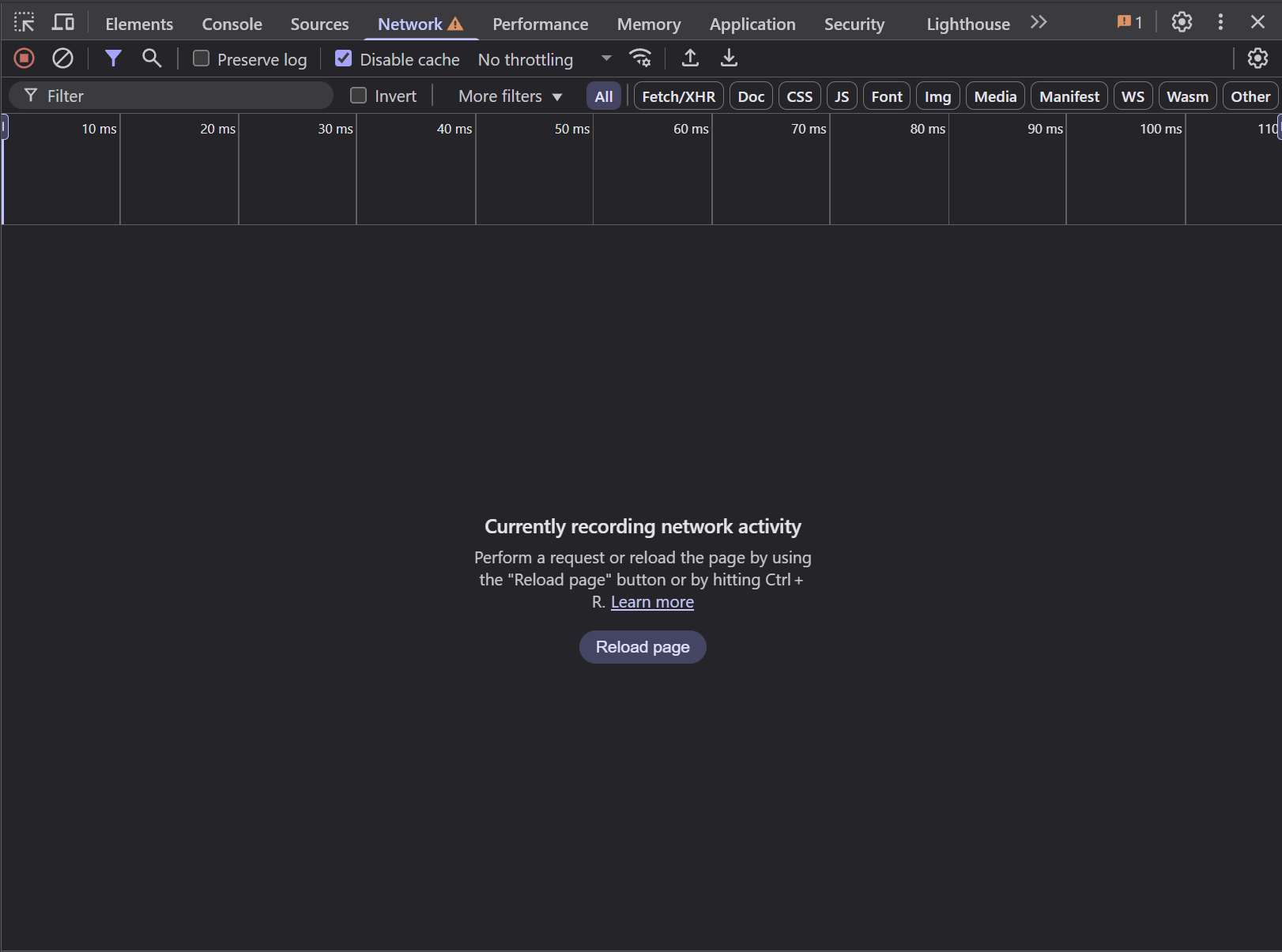Click Export HAR download icon

(729, 58)
